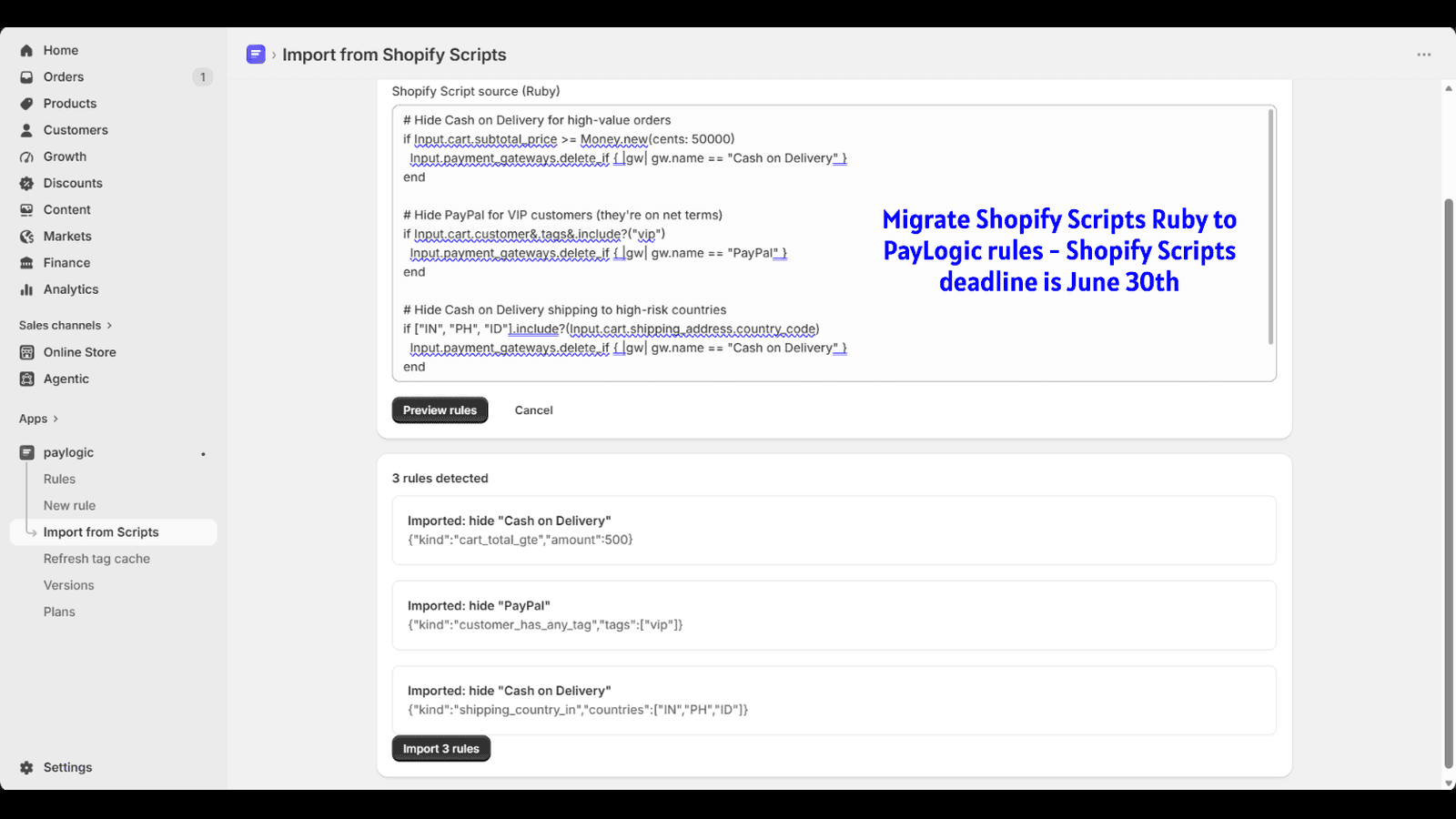Click the "Import from Shopify Scripts" page title
Image resolution: width=1456 pixels, height=819 pixels.
tap(394, 55)
